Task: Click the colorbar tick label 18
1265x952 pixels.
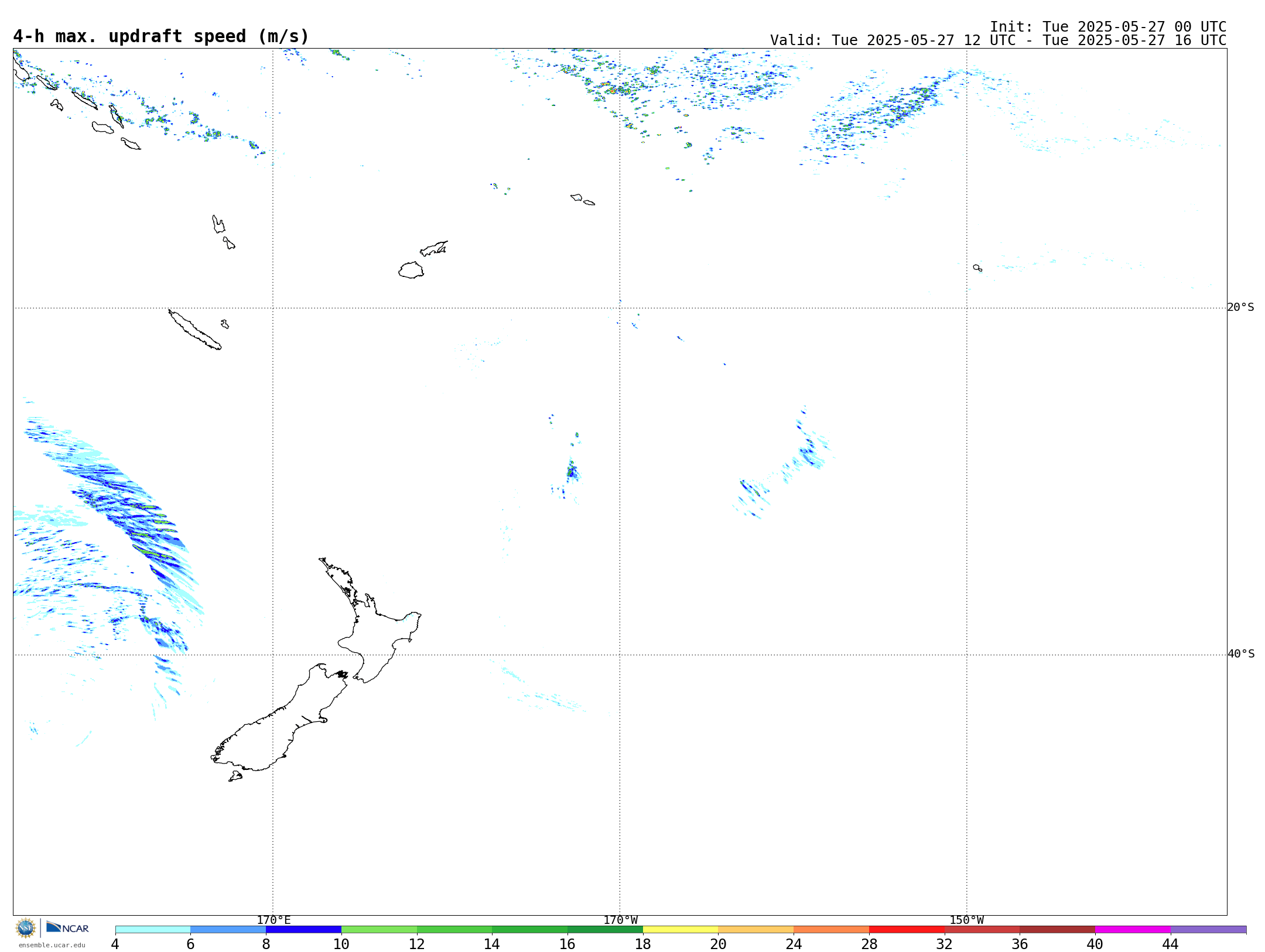Action: (x=643, y=944)
